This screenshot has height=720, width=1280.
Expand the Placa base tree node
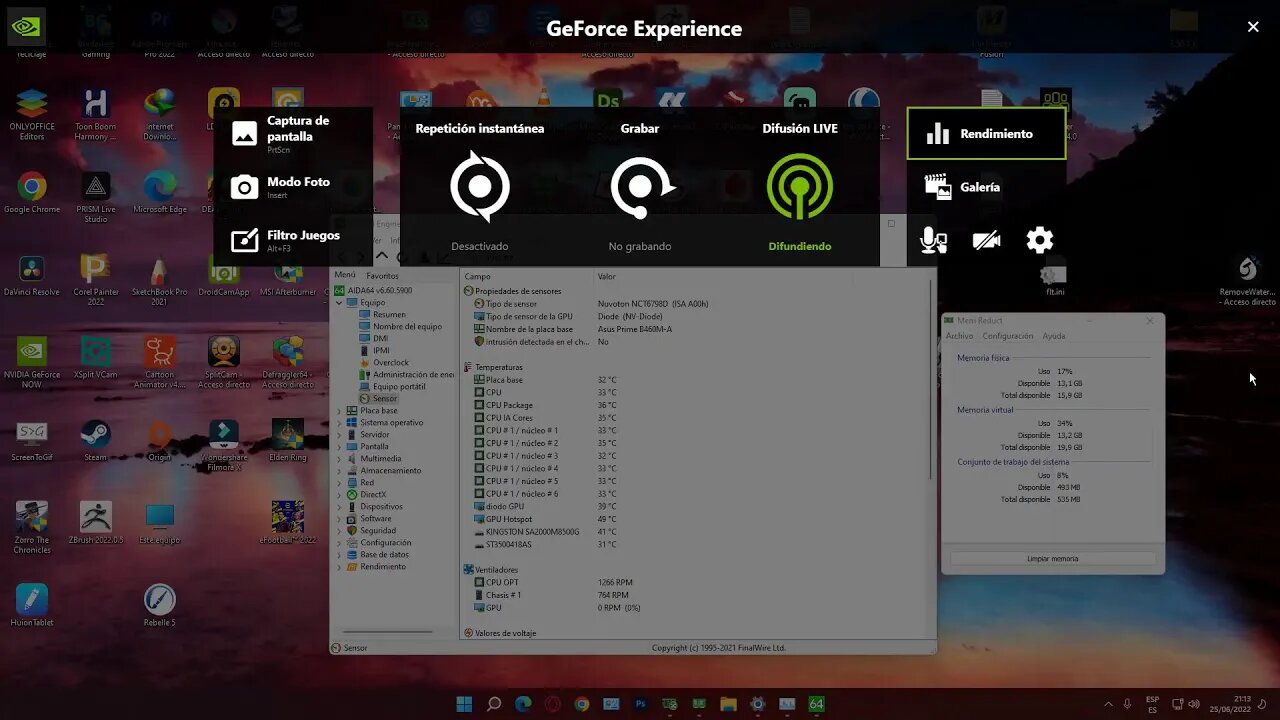click(x=339, y=410)
